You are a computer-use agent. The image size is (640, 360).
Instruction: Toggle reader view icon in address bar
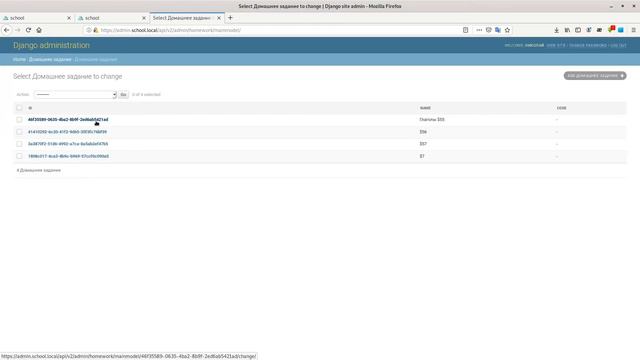pos(465,30)
